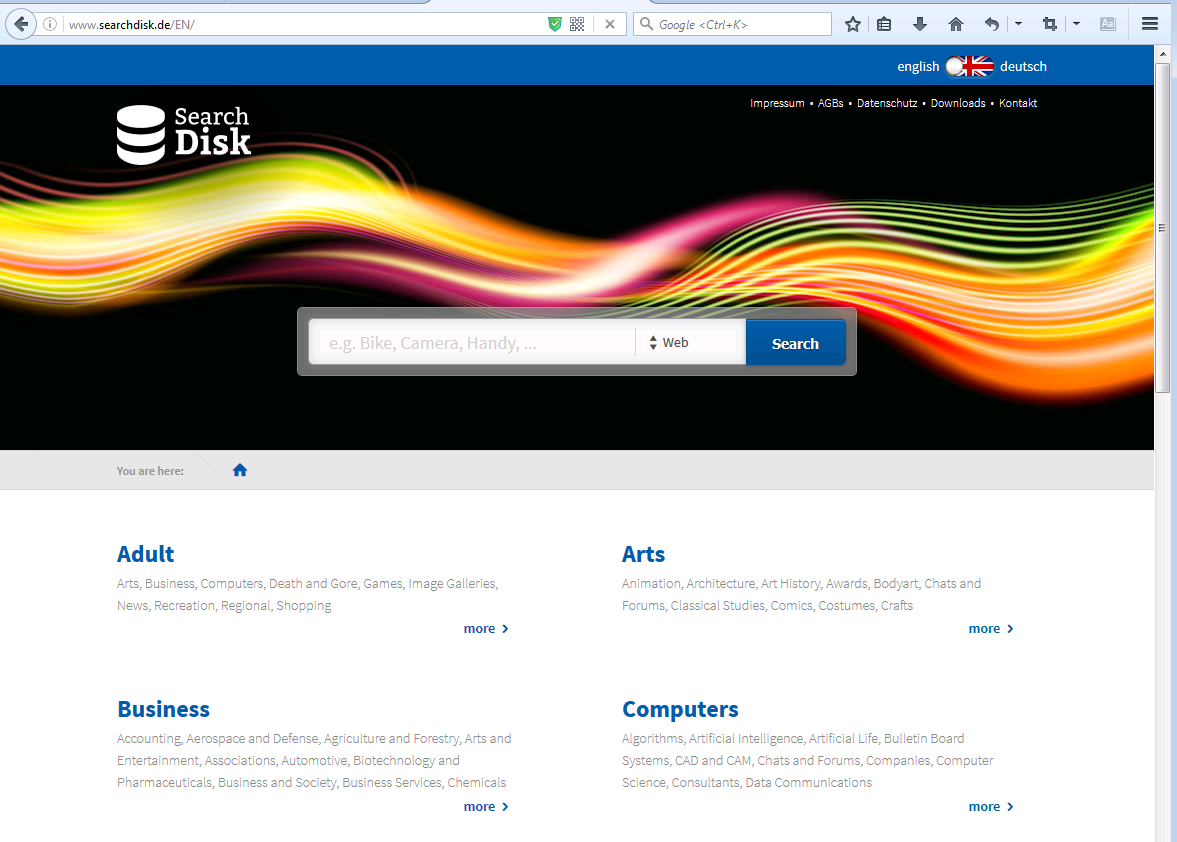This screenshot has height=842, width=1177.
Task: Focus the site search text field
Action: coord(473,343)
